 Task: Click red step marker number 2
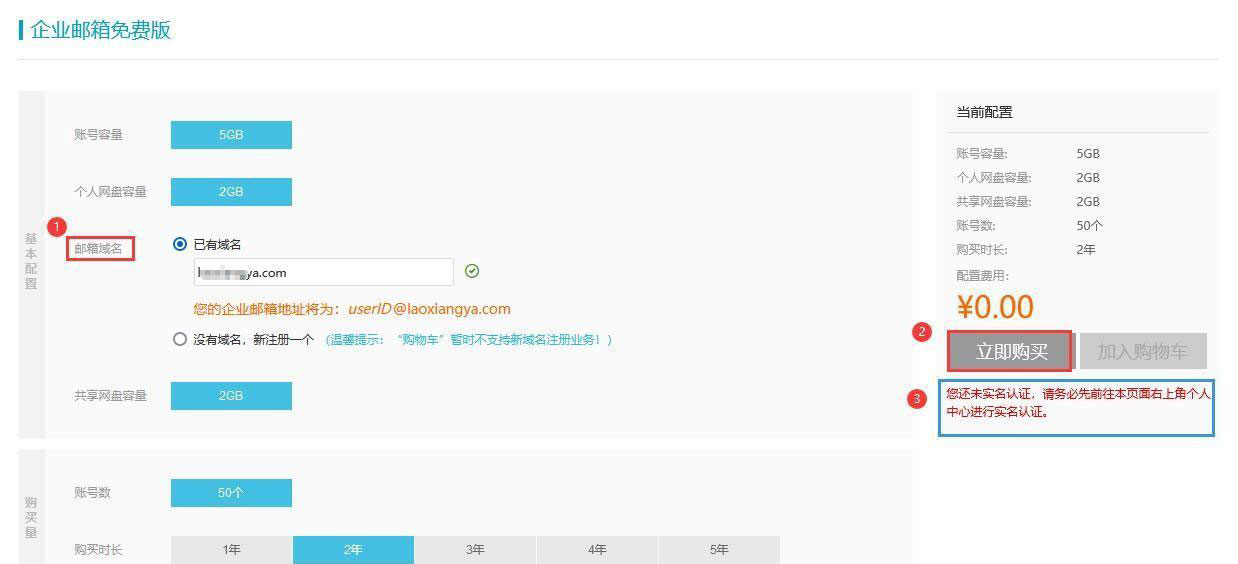922,332
